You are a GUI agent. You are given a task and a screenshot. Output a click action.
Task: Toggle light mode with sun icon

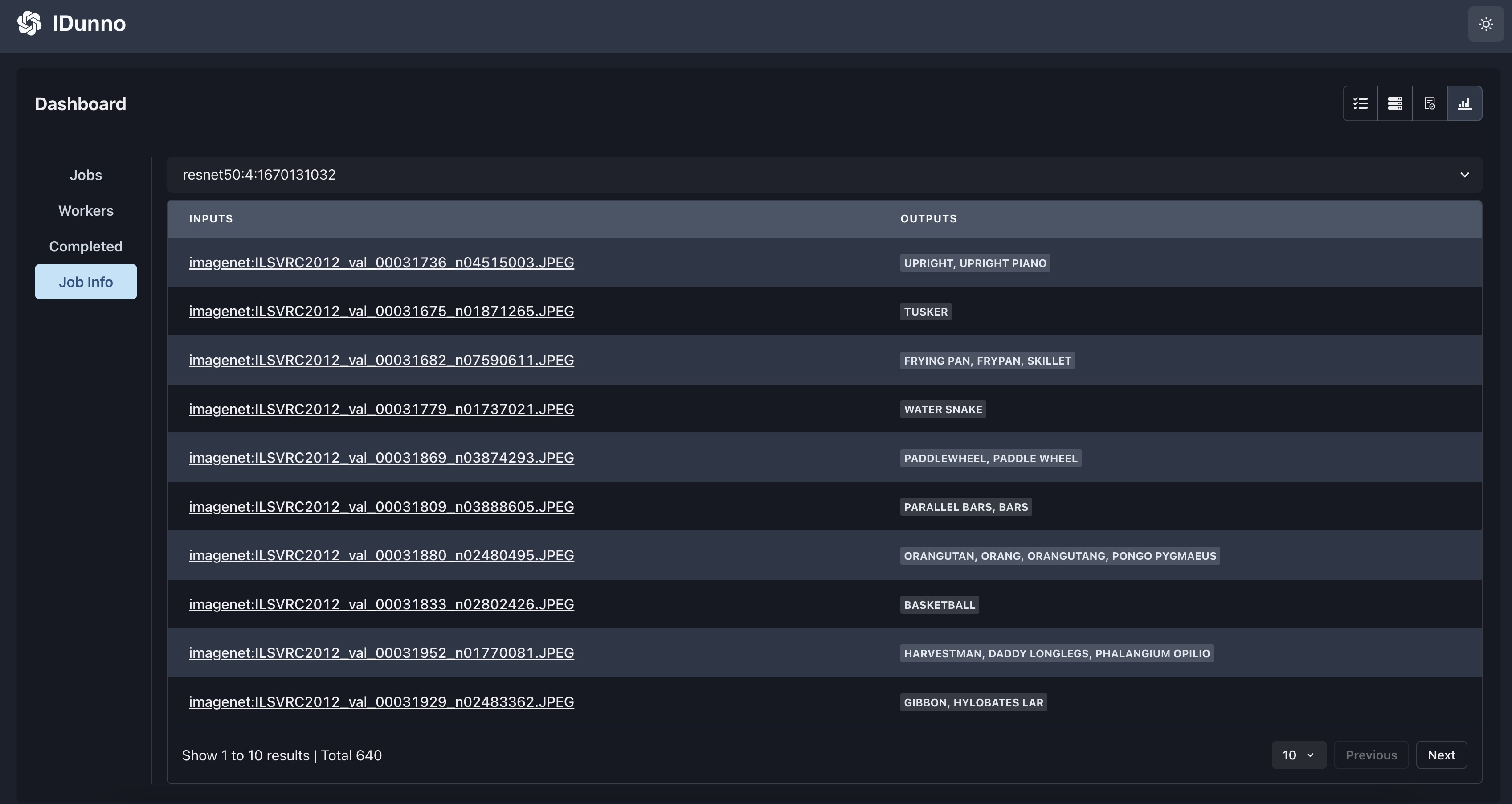tap(1486, 24)
